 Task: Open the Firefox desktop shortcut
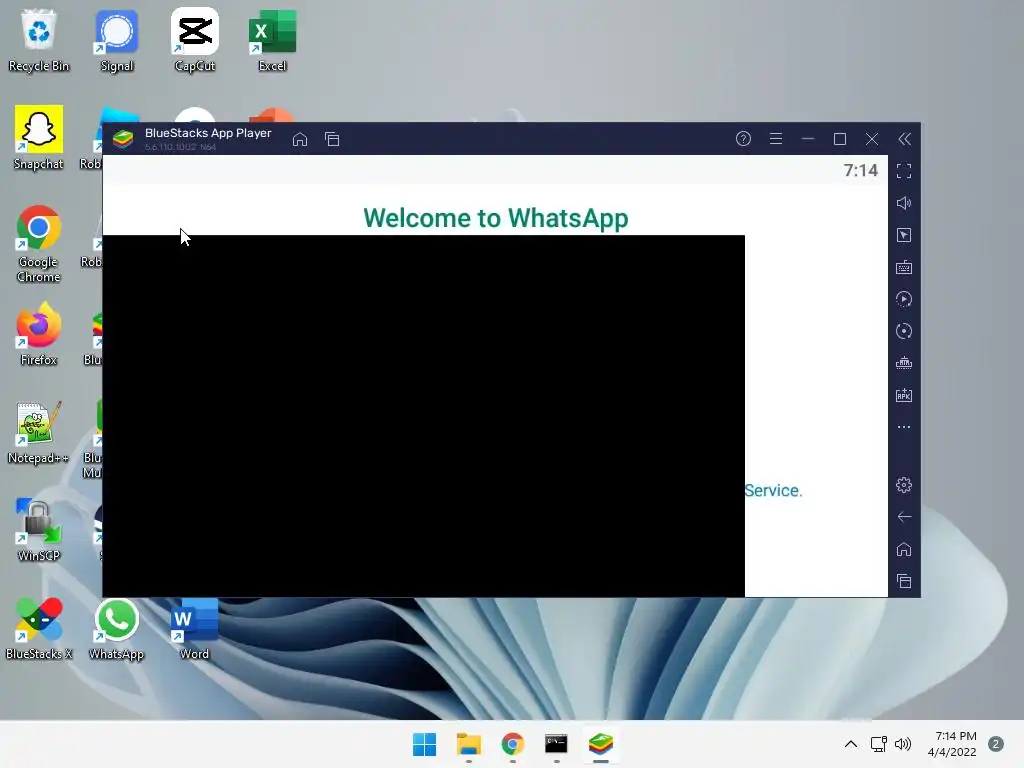(39, 334)
